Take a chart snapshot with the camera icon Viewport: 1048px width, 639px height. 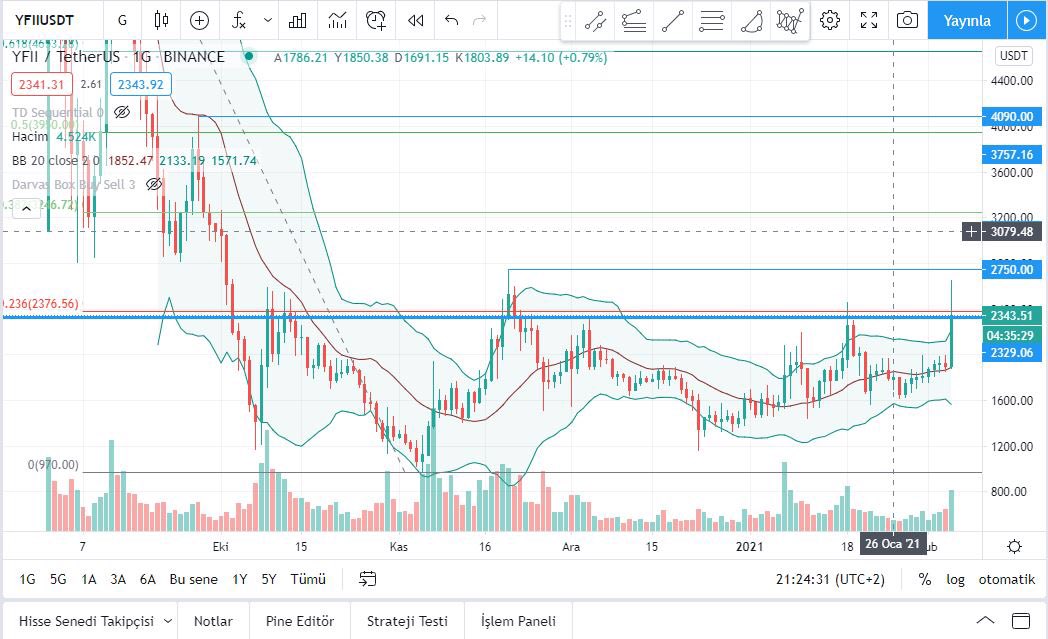pyautogui.click(x=907, y=20)
